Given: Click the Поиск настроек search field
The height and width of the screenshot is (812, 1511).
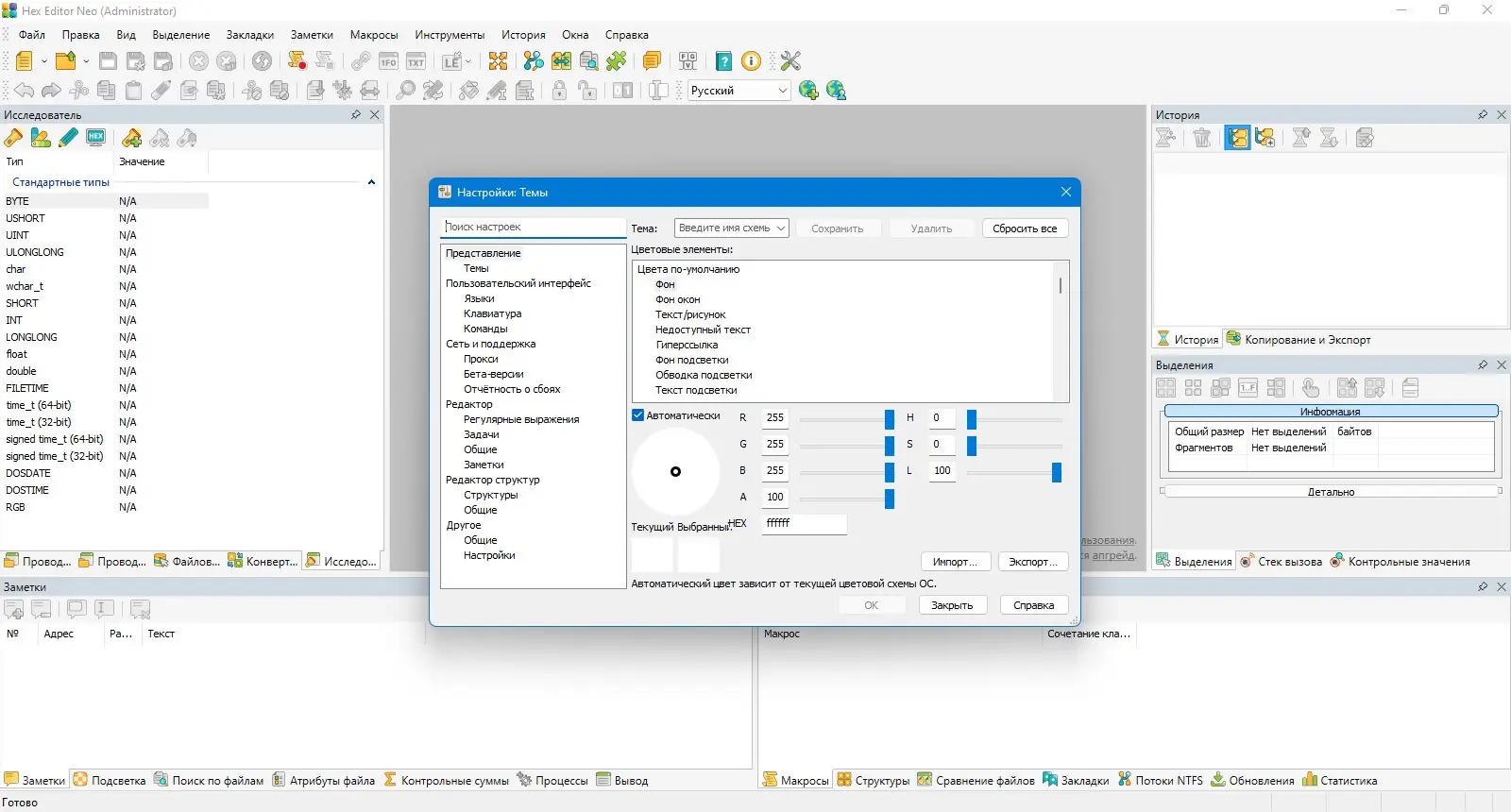Looking at the screenshot, I should click(533, 227).
